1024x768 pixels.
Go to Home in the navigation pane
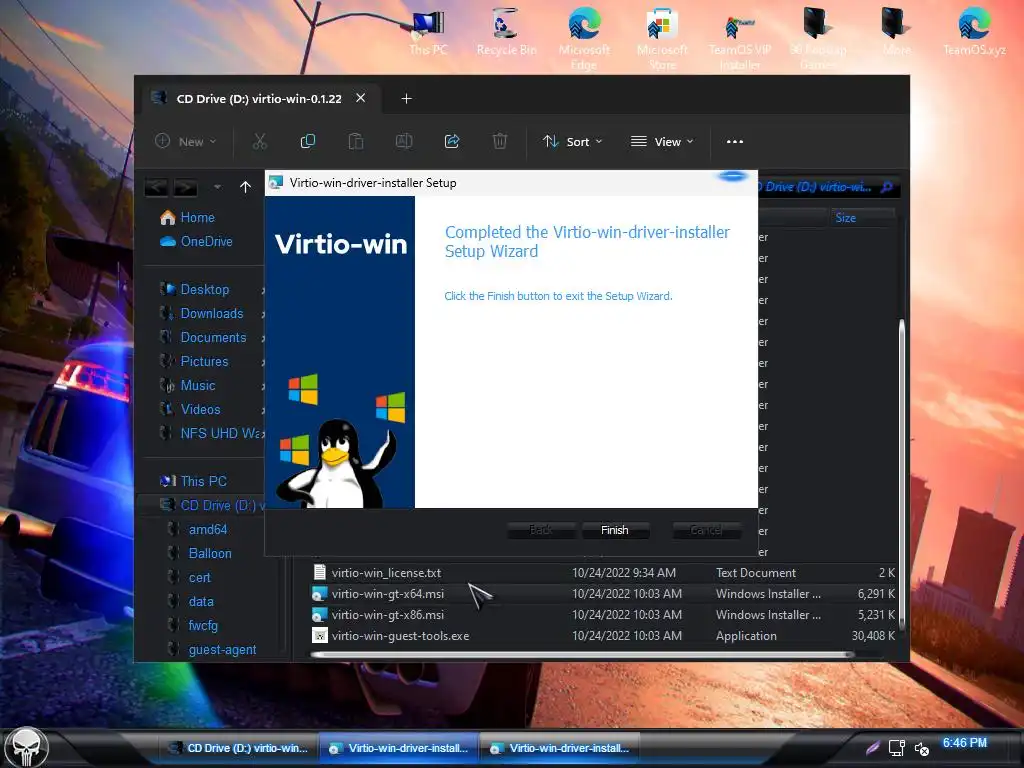[197, 217]
